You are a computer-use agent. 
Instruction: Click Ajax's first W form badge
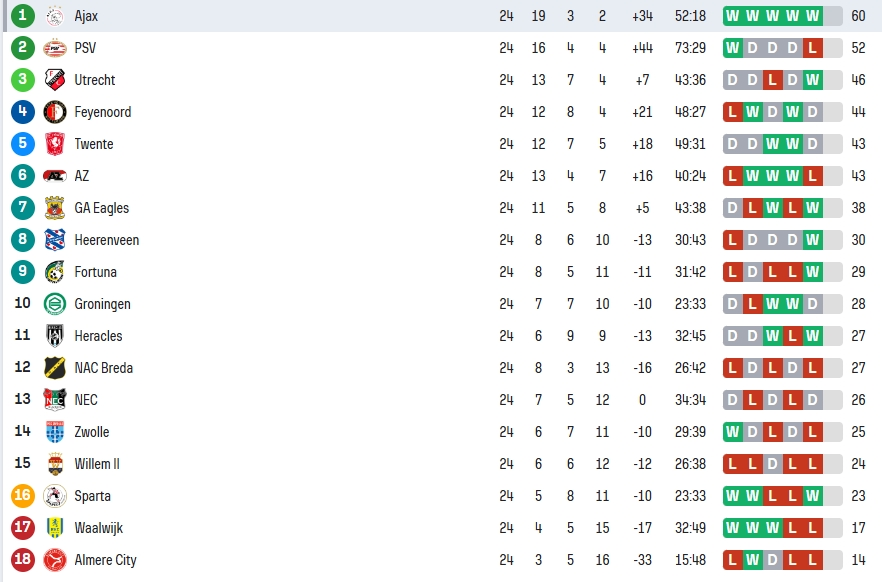(732, 16)
